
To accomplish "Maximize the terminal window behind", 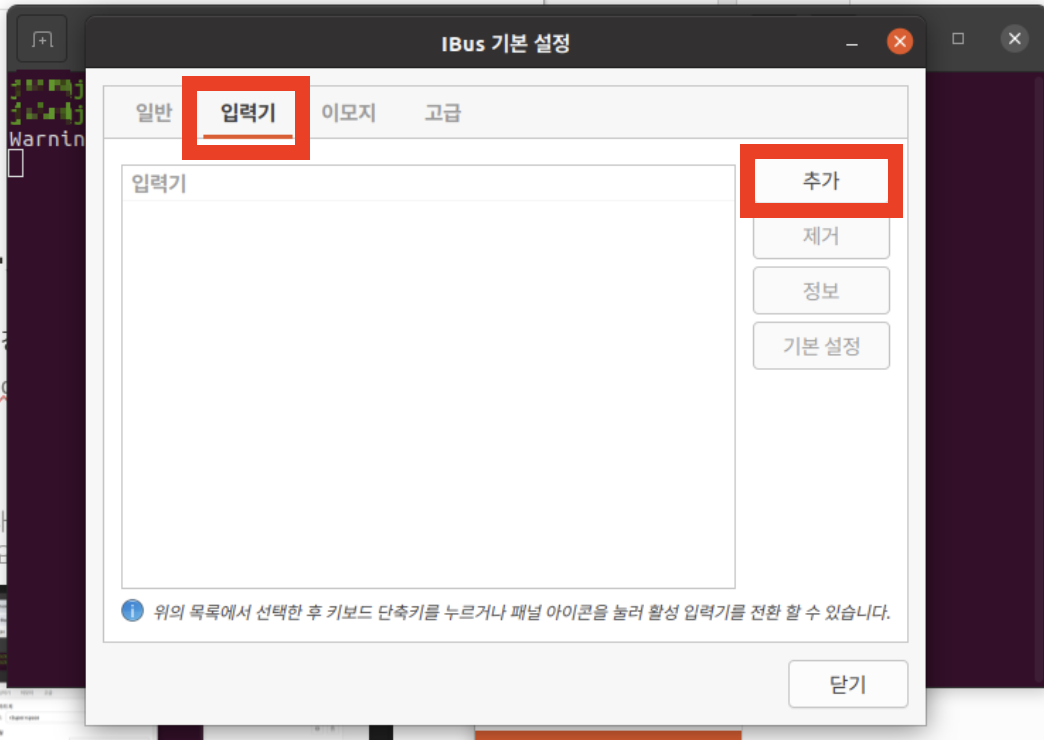I will (958, 39).
